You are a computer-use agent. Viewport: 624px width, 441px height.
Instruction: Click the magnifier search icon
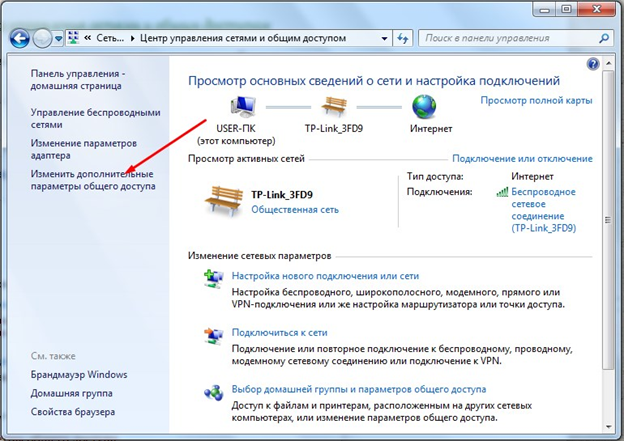tap(604, 38)
